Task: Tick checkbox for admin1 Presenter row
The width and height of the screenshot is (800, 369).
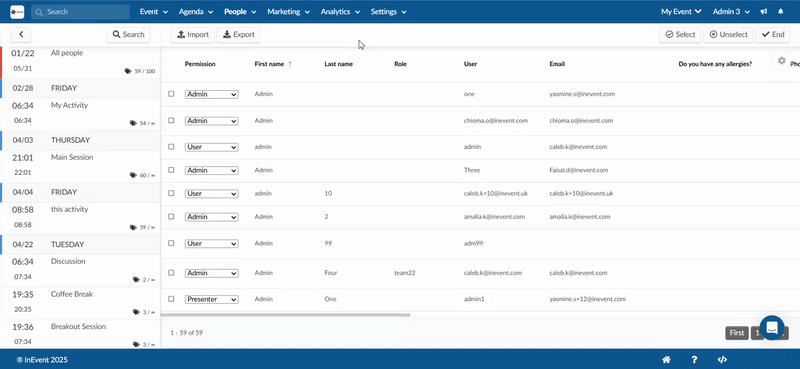Action: 171,299
